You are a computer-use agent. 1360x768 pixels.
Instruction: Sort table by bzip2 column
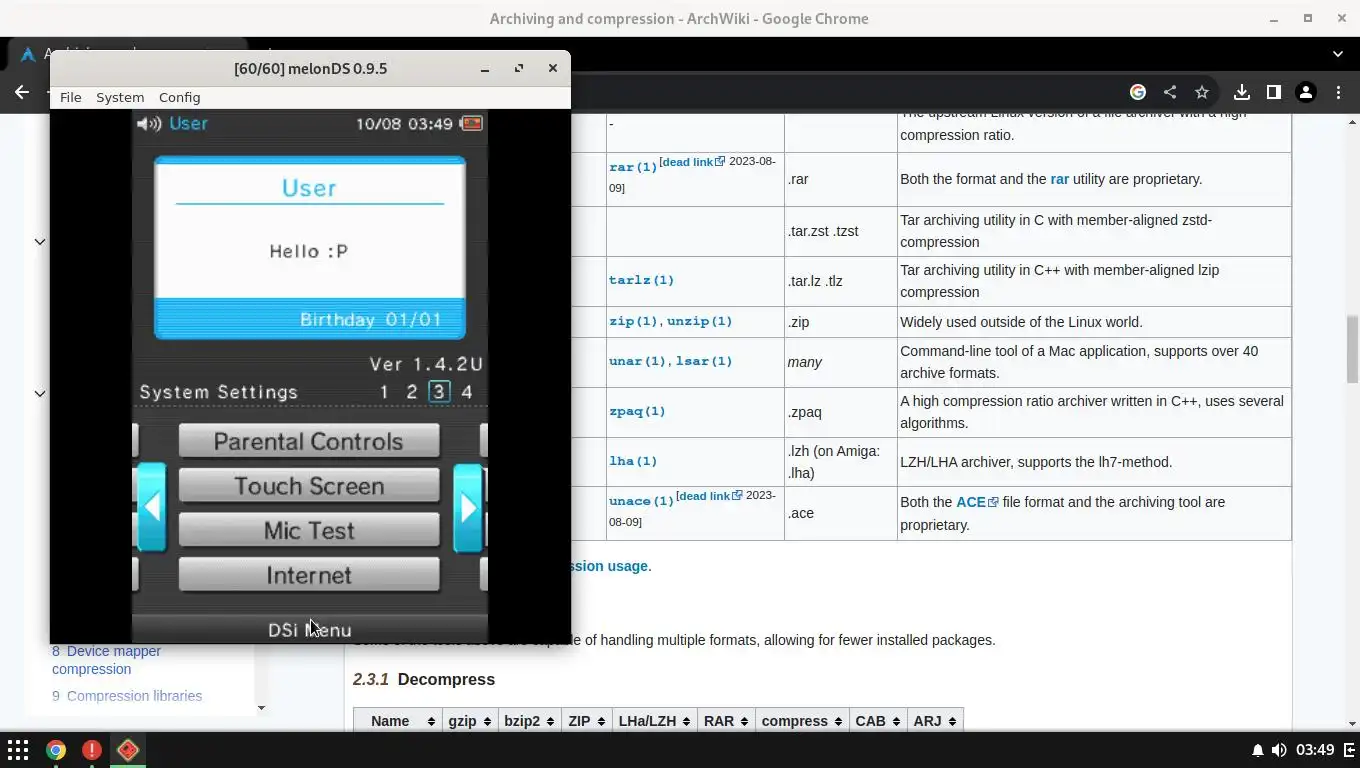529,721
